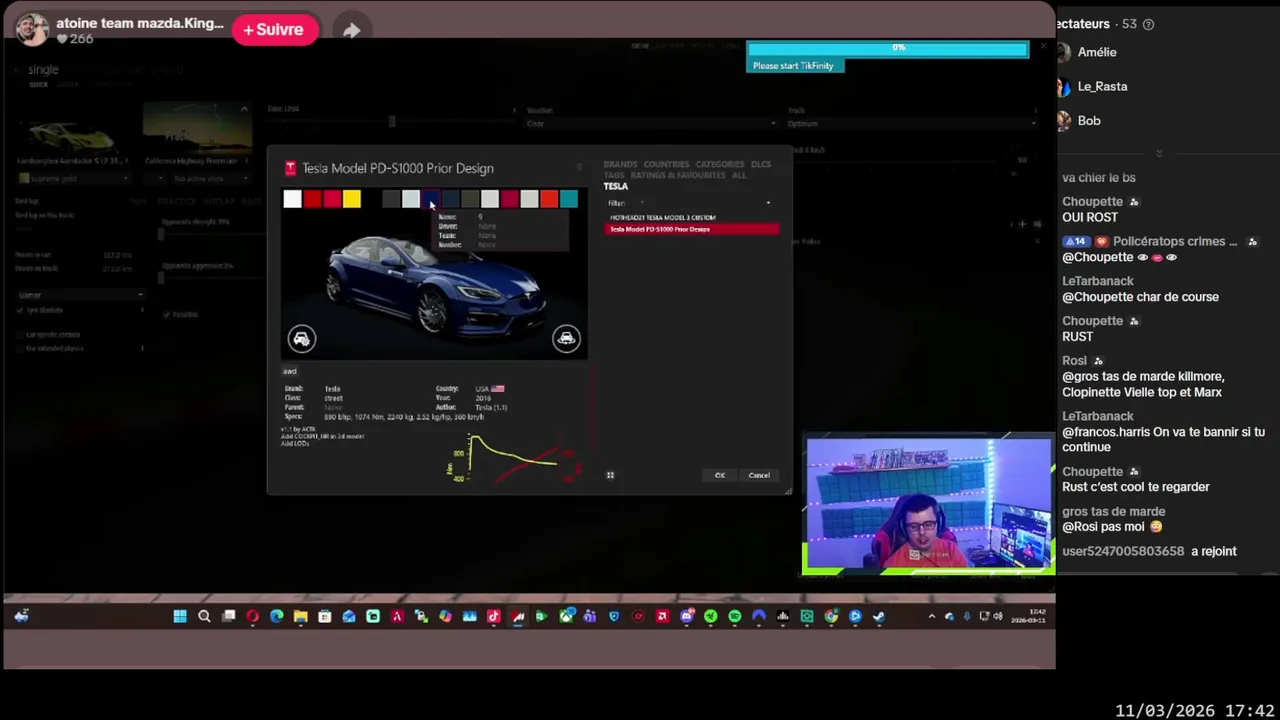This screenshot has height=720, width=1280.
Task: Switch to the CATEGORIES filter tab
Action: pyautogui.click(x=720, y=164)
